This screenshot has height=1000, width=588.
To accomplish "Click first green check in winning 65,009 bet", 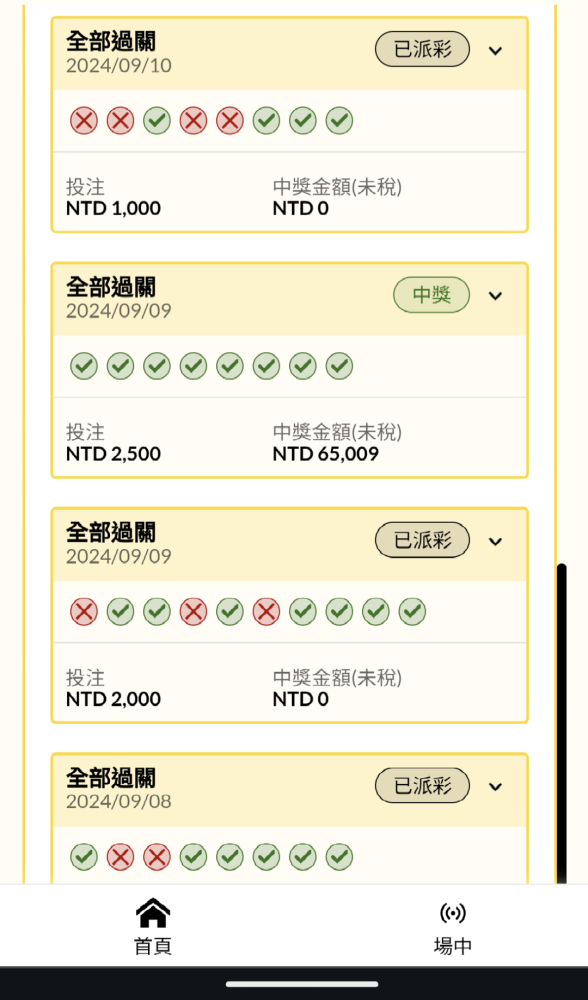I will (84, 366).
